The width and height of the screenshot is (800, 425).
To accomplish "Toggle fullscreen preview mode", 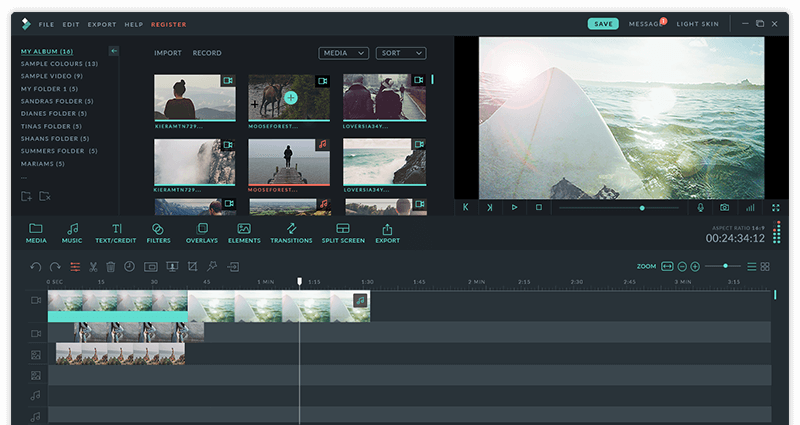I will (x=775, y=208).
